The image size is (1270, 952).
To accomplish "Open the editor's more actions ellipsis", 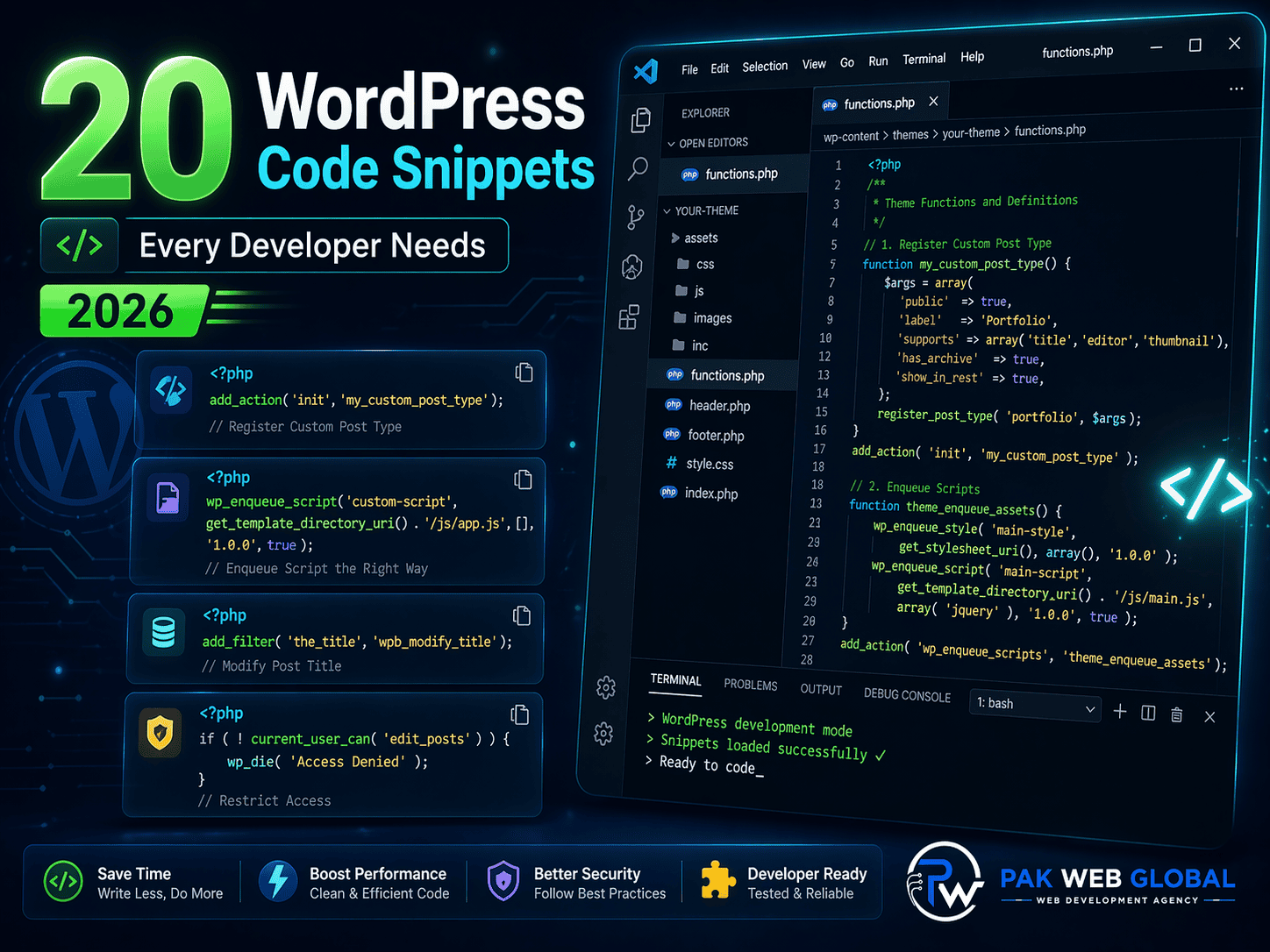I will 1237,89.
